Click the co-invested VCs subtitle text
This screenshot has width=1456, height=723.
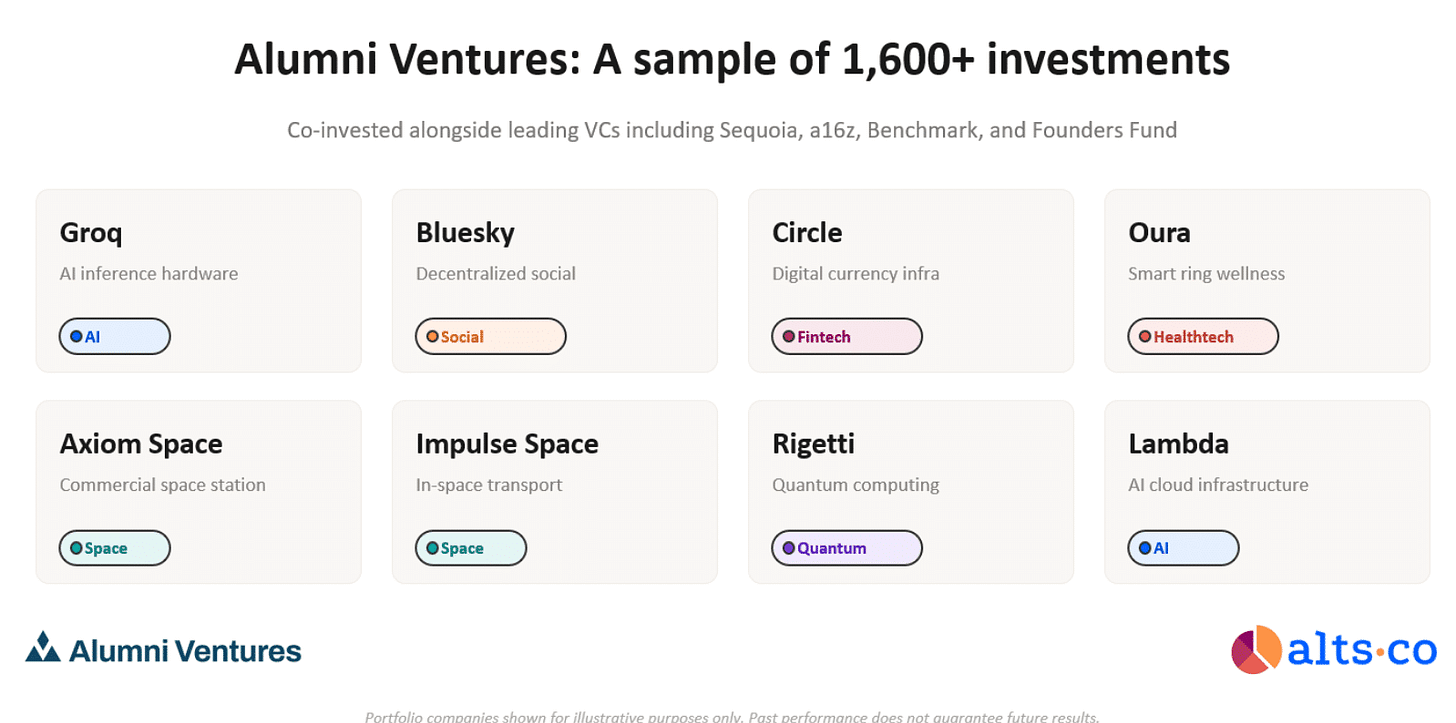click(732, 130)
